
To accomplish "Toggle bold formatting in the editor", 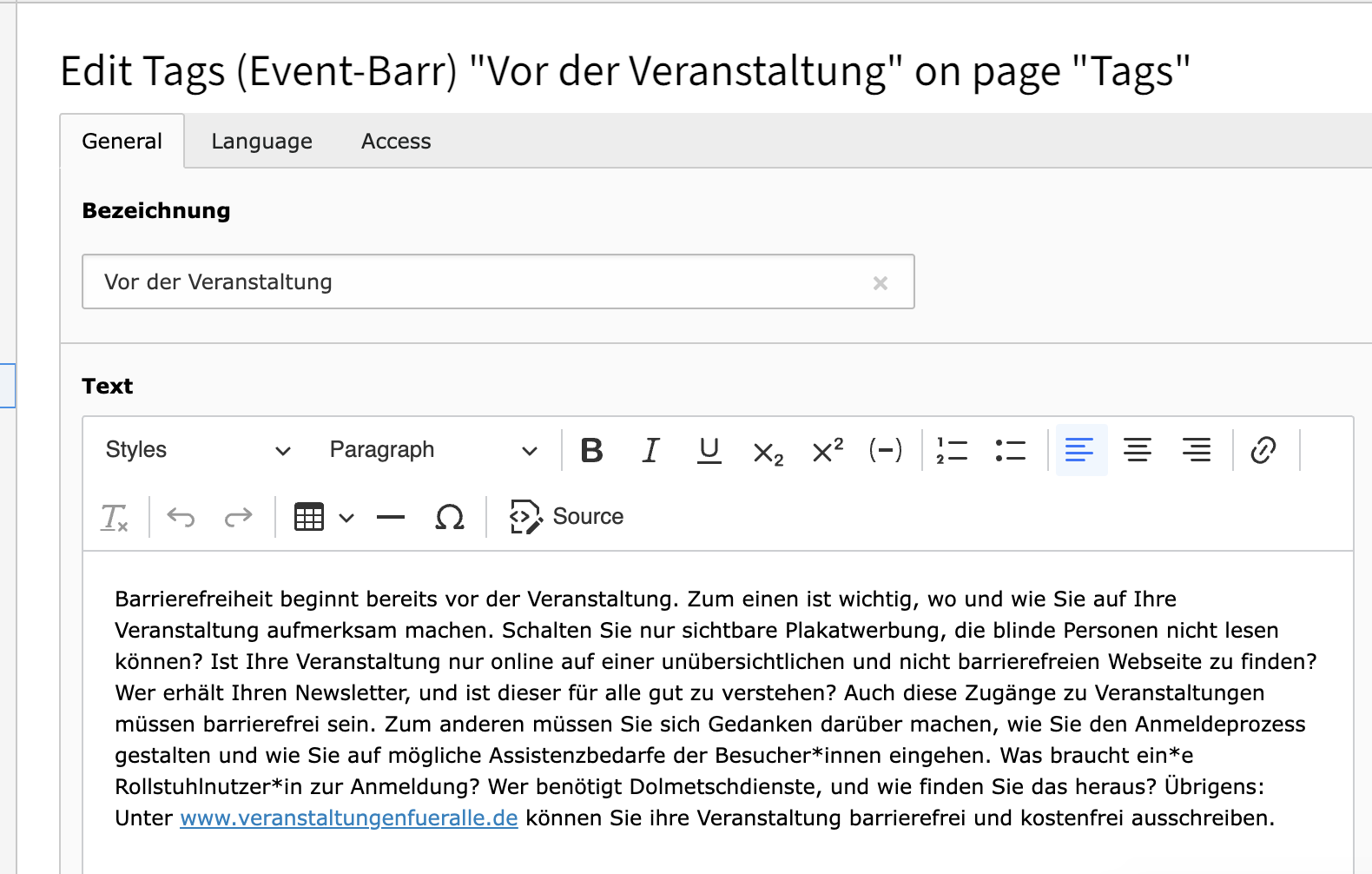I will click(x=591, y=450).
